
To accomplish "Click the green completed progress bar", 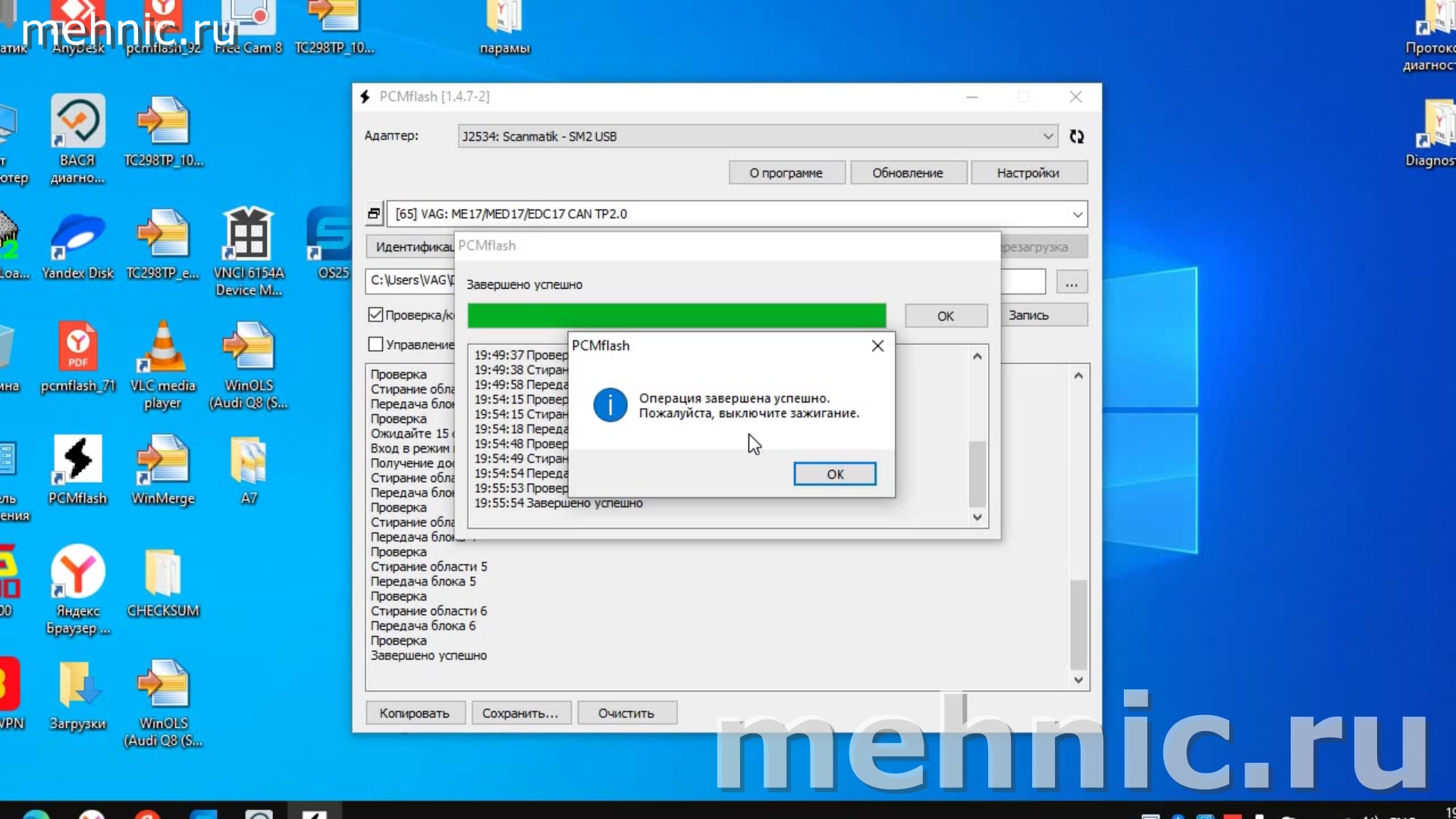I will [x=676, y=315].
